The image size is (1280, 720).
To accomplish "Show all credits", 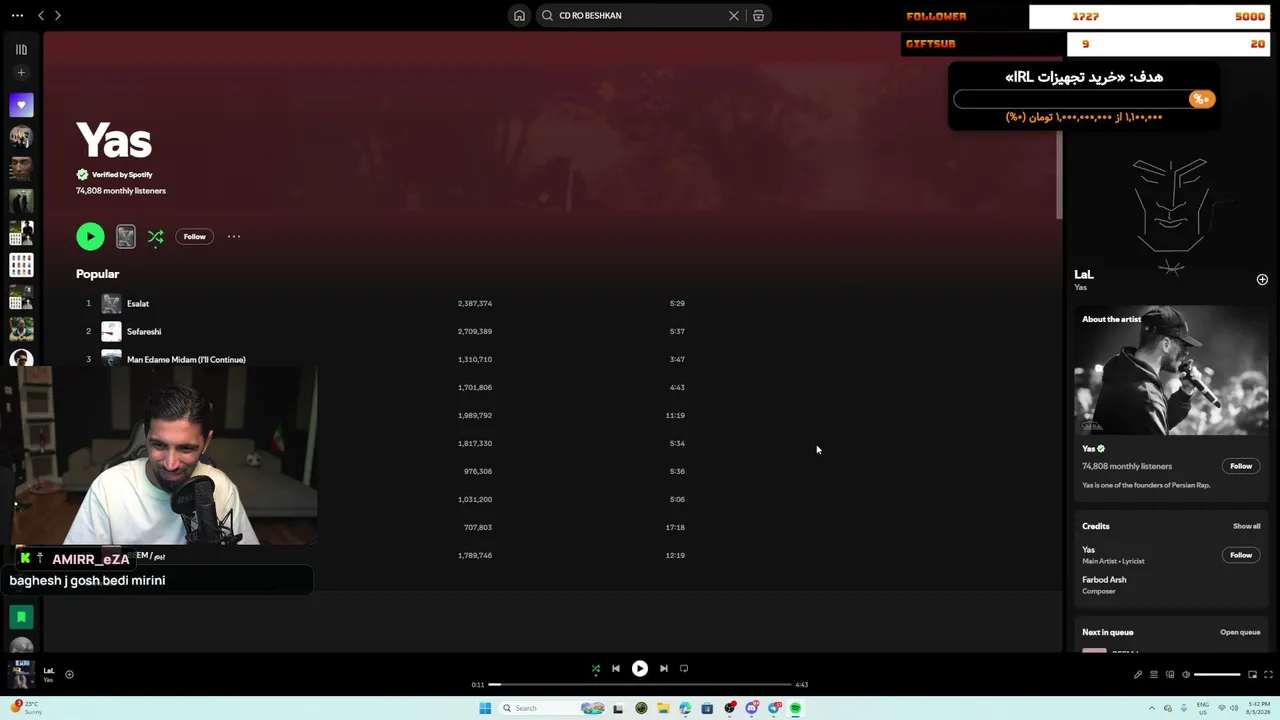I will (1246, 526).
